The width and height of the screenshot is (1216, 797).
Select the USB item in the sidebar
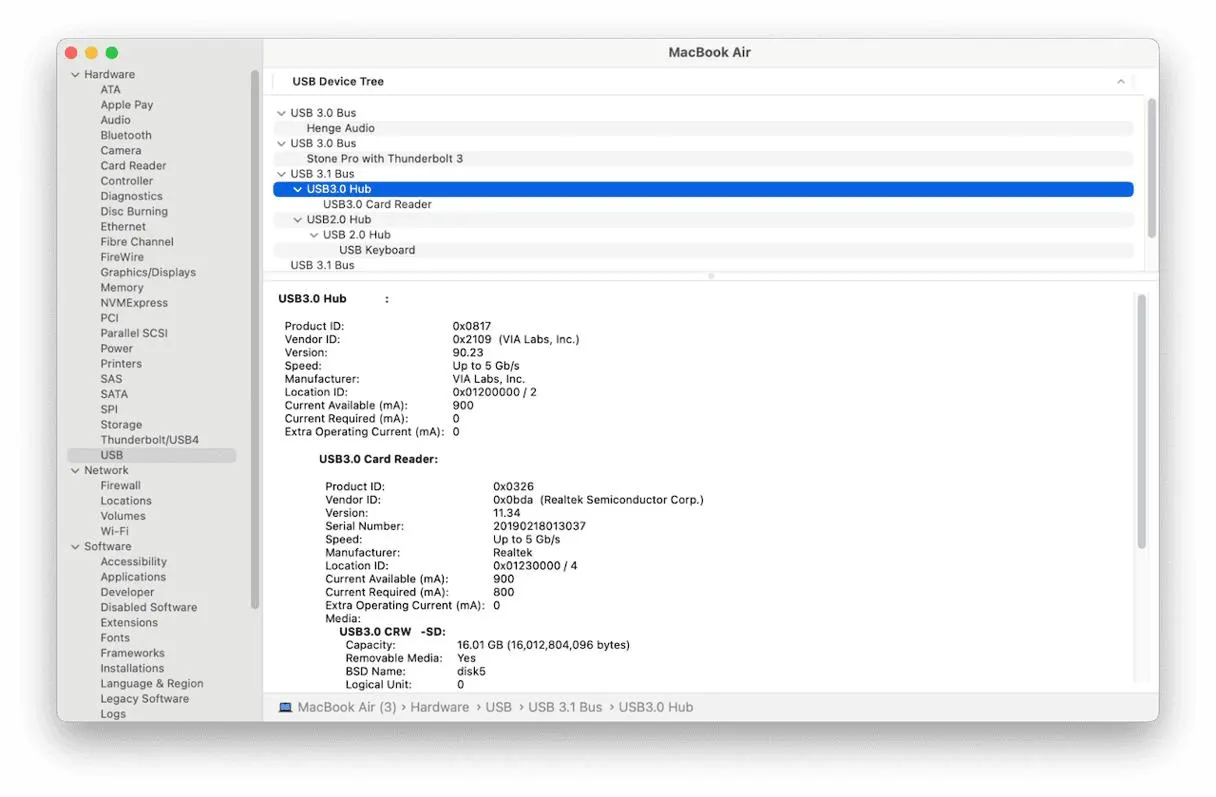pos(152,455)
